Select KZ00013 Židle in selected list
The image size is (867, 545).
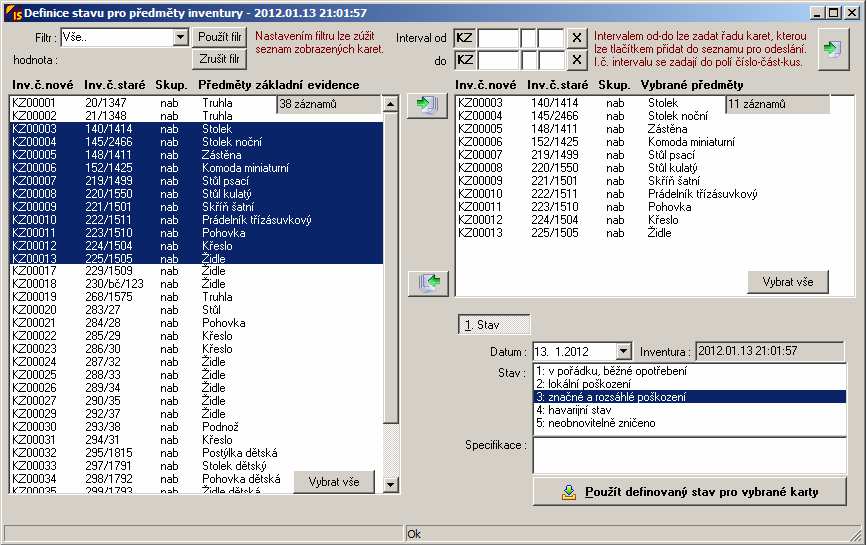[654, 233]
